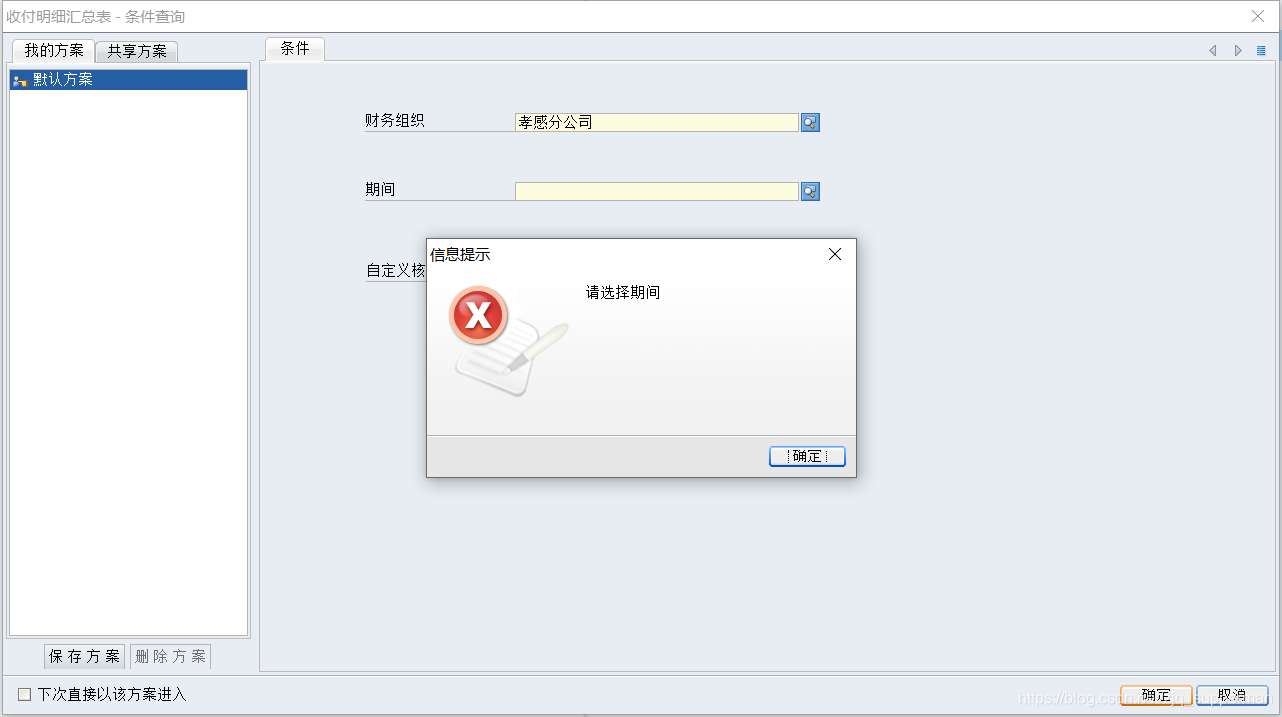
Task: Click the red error icon in dialog
Action: pos(479,316)
